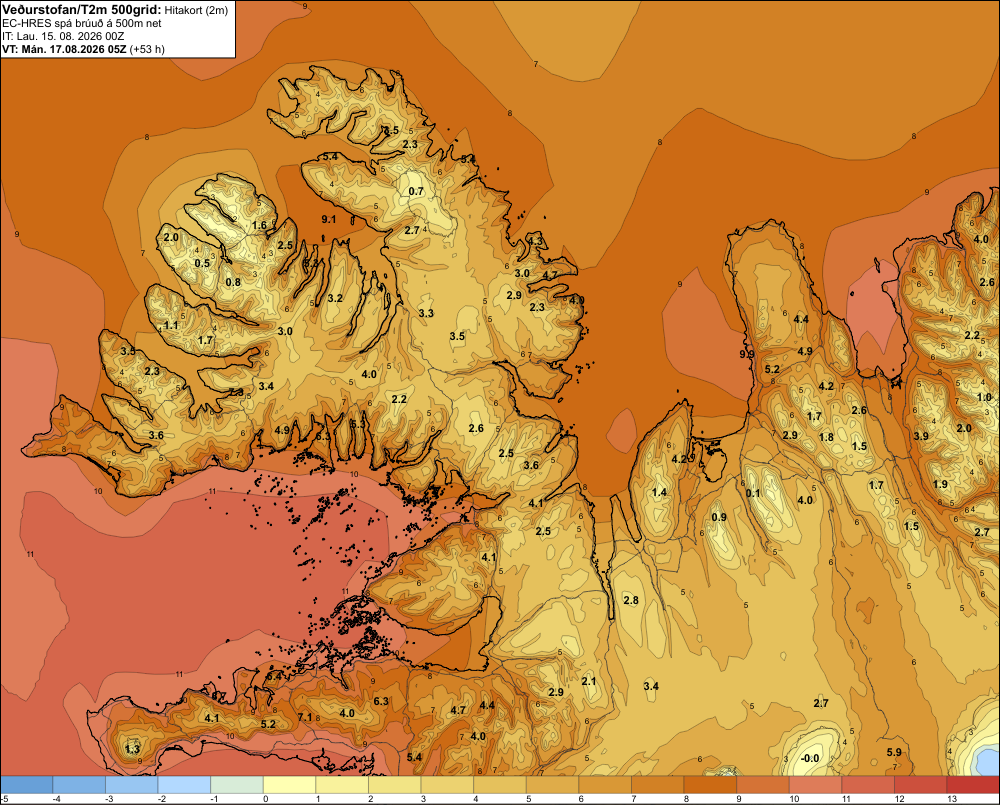Screen dimensions: 1000x805
Task: Click the VT valid time line in the header
Action: point(83,49)
